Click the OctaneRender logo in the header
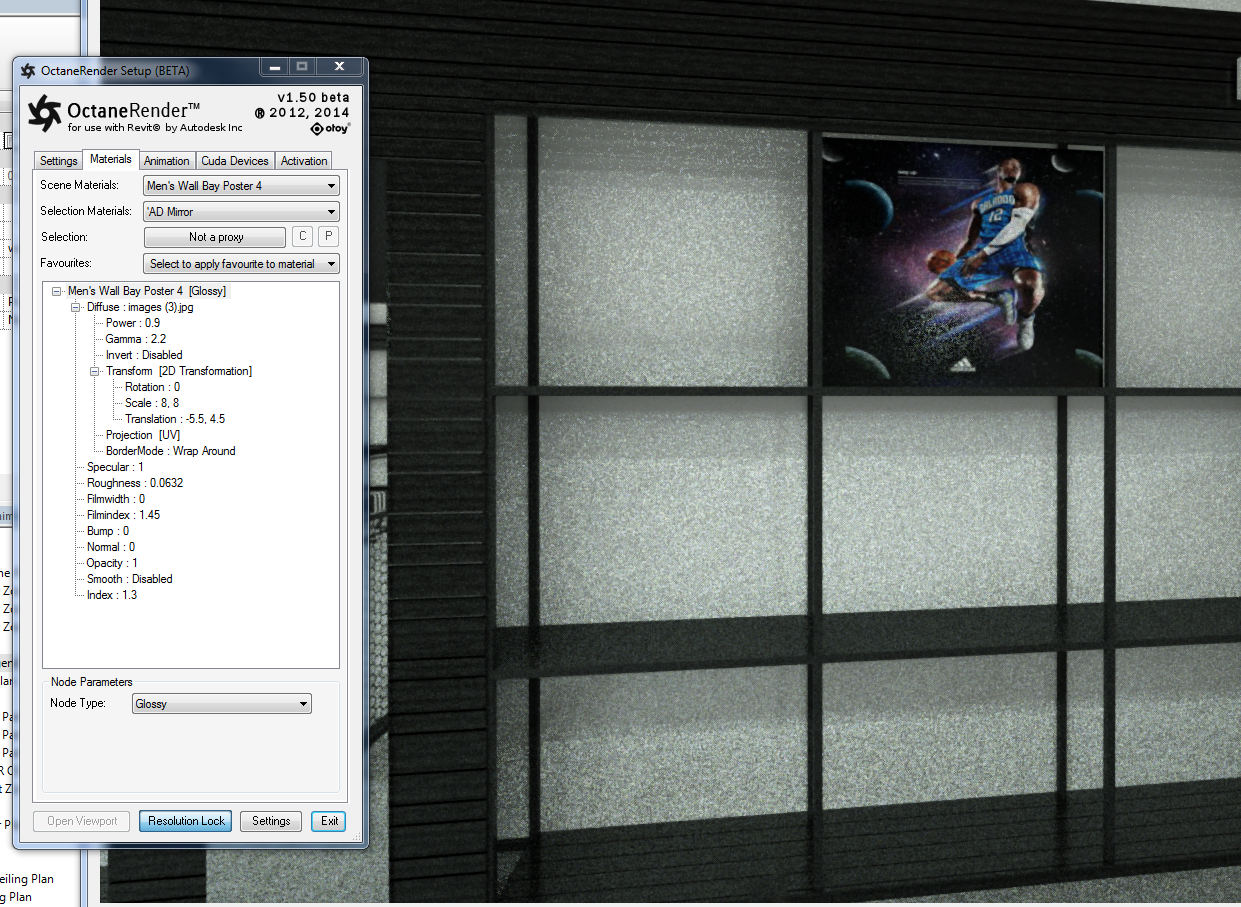 click(x=46, y=113)
